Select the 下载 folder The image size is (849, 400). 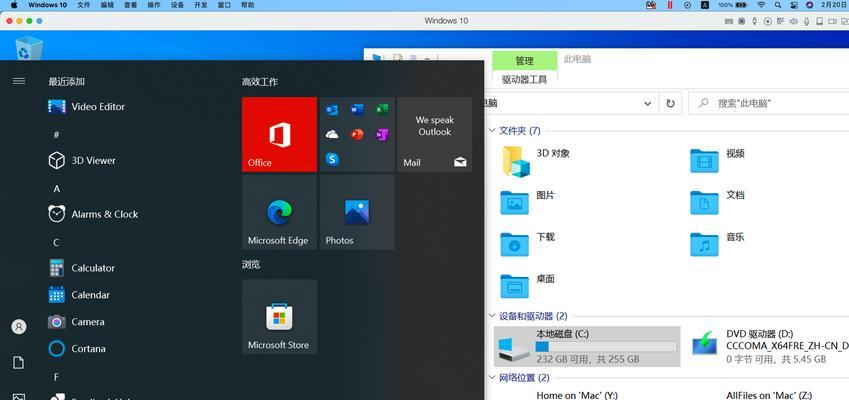tap(528, 244)
